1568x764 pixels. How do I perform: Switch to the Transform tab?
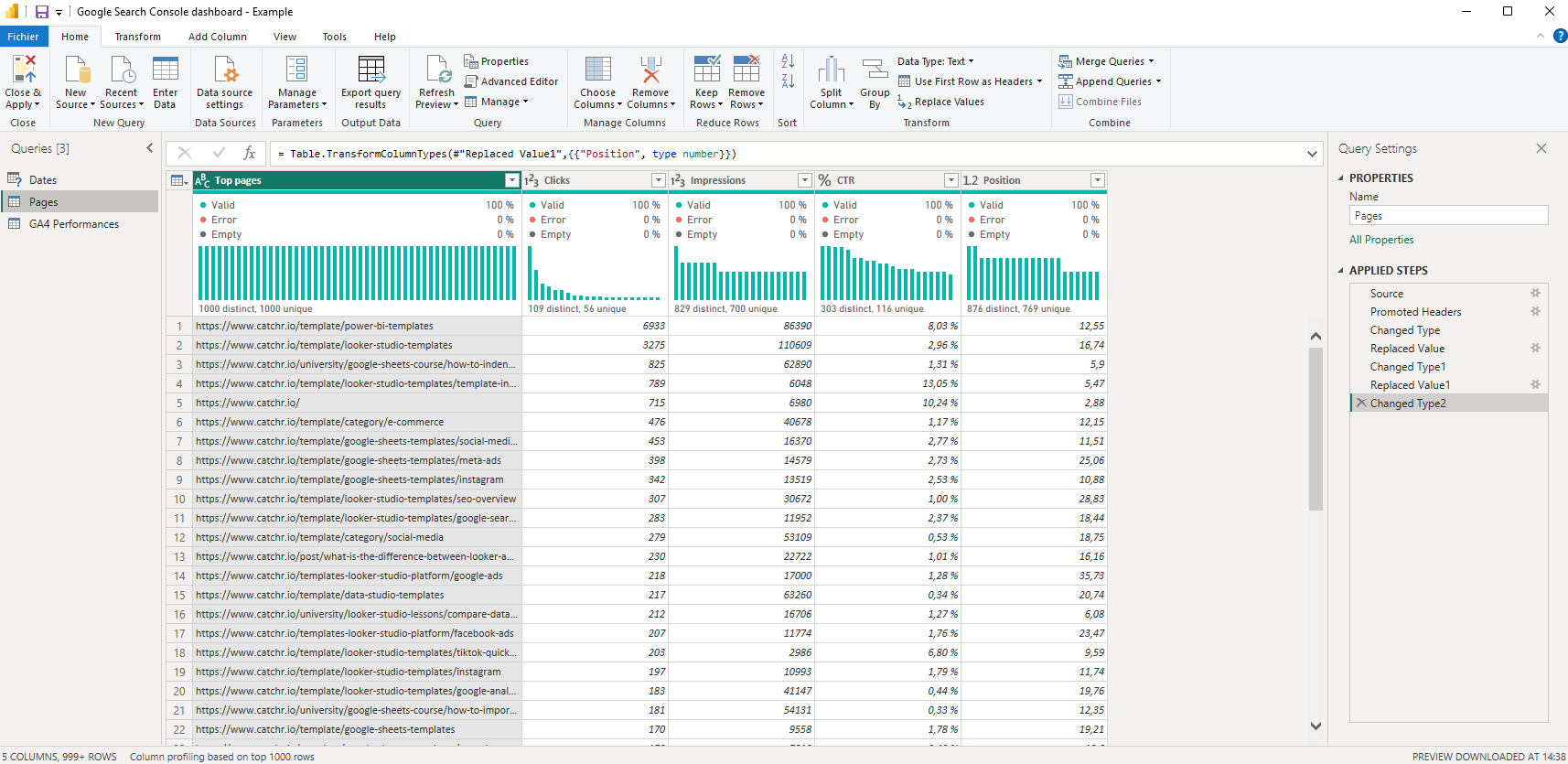click(138, 37)
